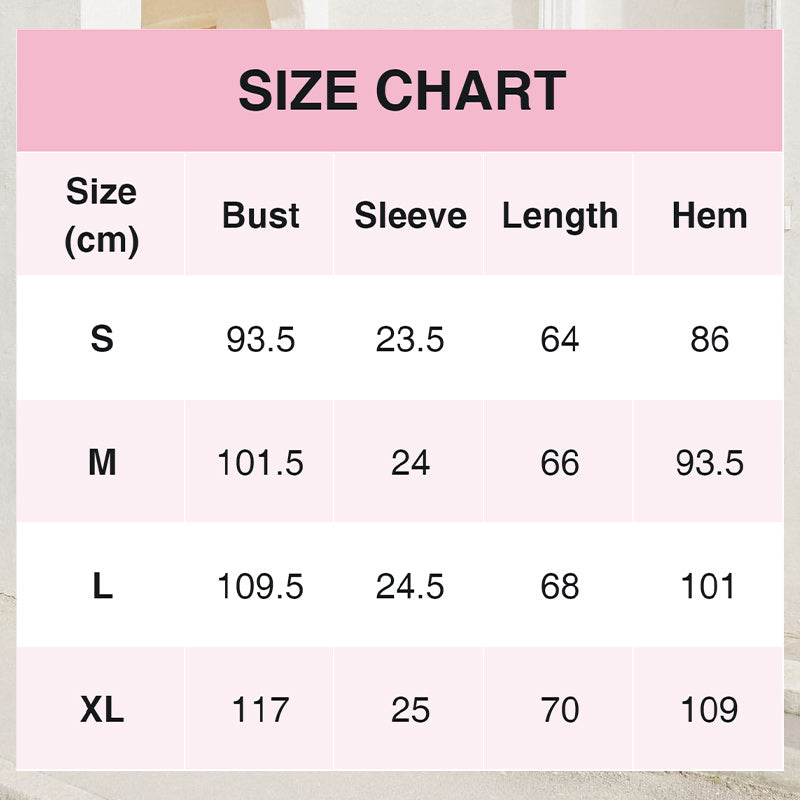Click the L size row label
Viewport: 800px width, 800px height.
click(101, 586)
